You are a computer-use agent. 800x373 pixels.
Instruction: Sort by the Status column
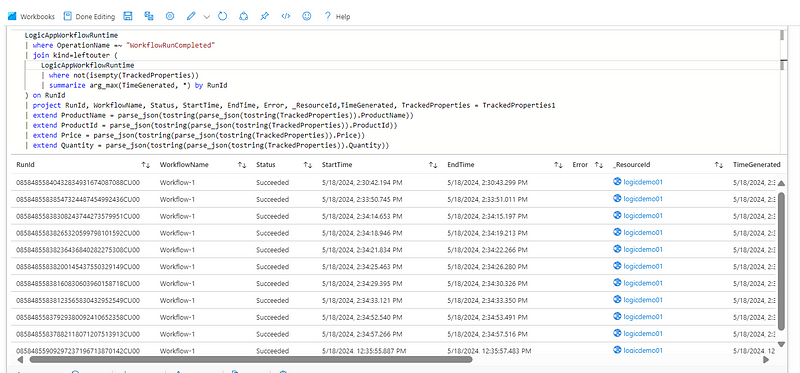point(308,165)
